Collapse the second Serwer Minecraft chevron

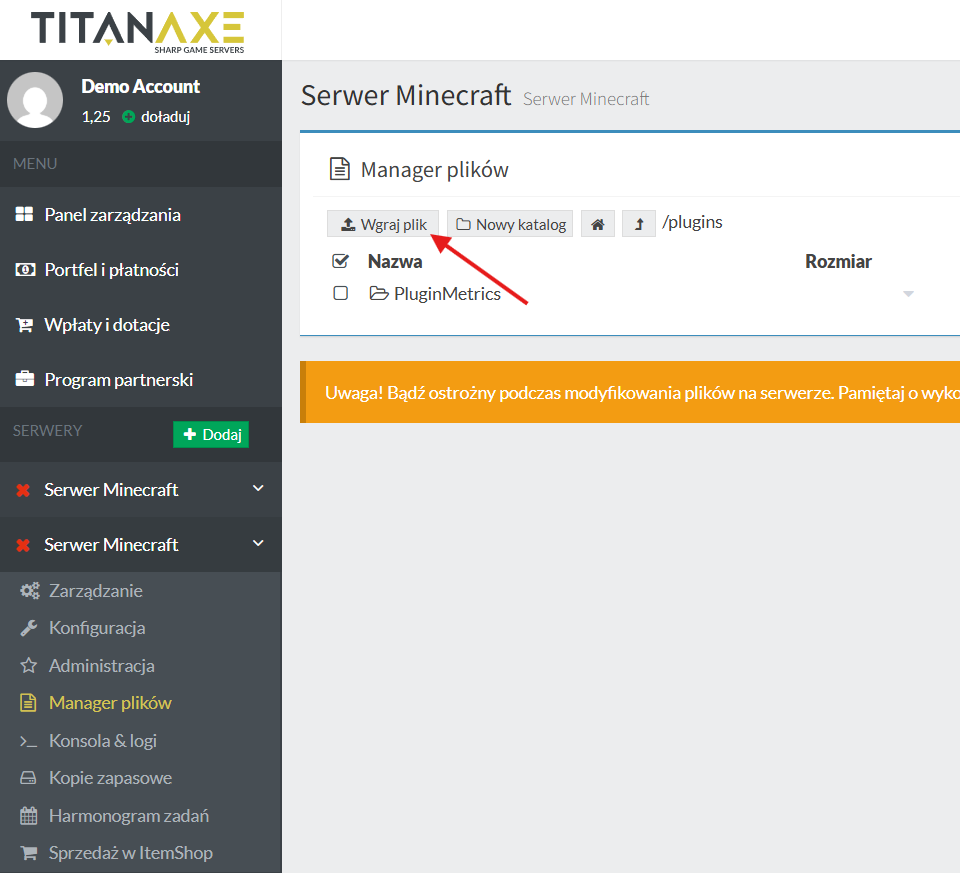258,544
